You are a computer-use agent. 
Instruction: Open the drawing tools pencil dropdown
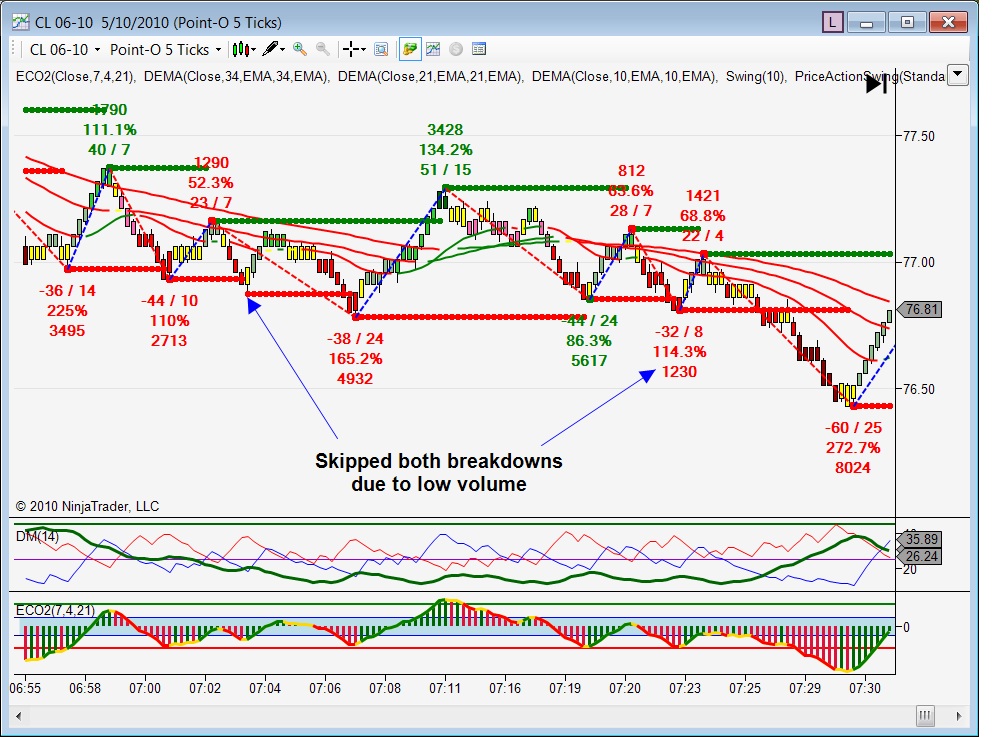pos(274,49)
